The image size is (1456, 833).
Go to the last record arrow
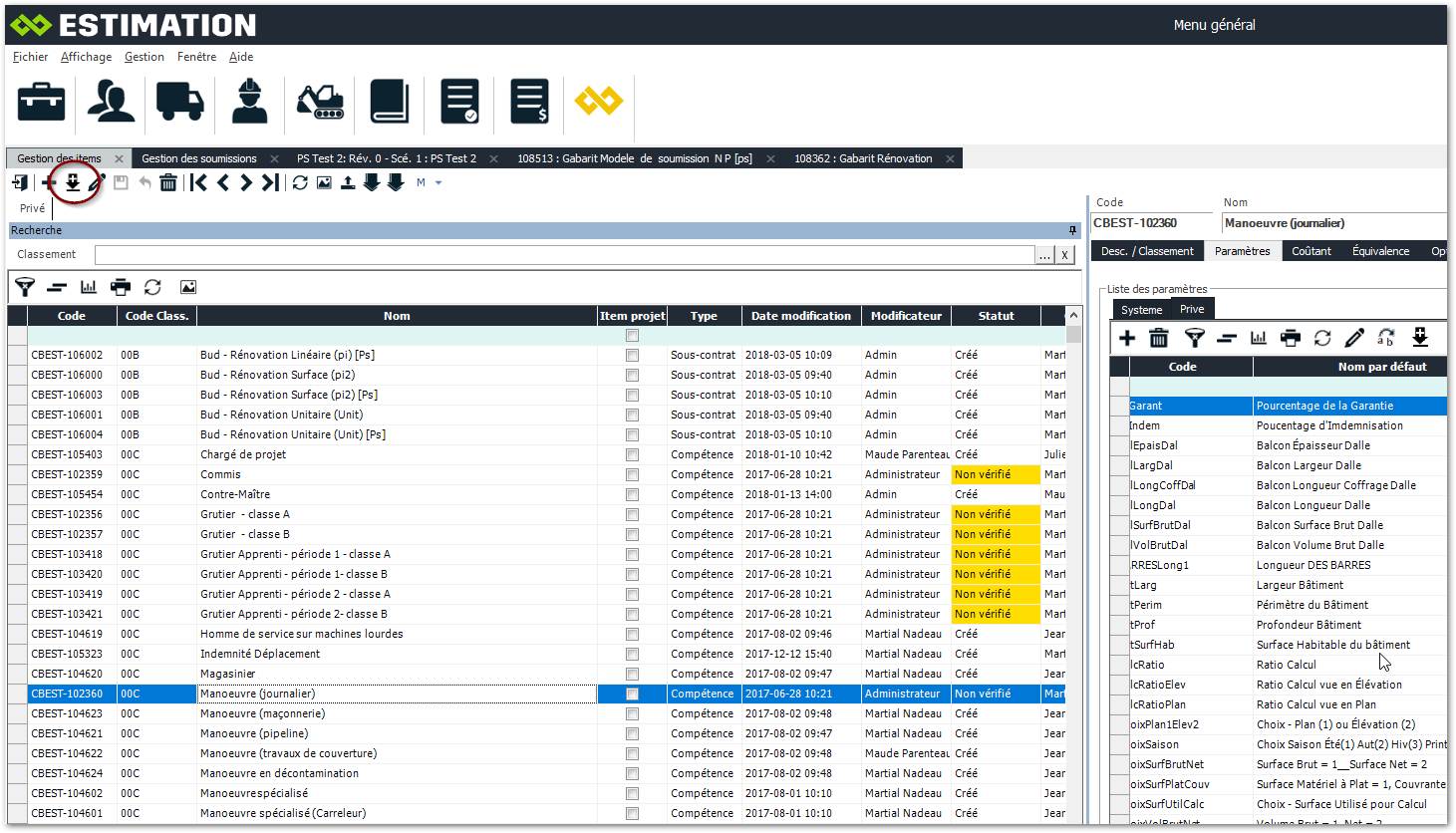[270, 182]
